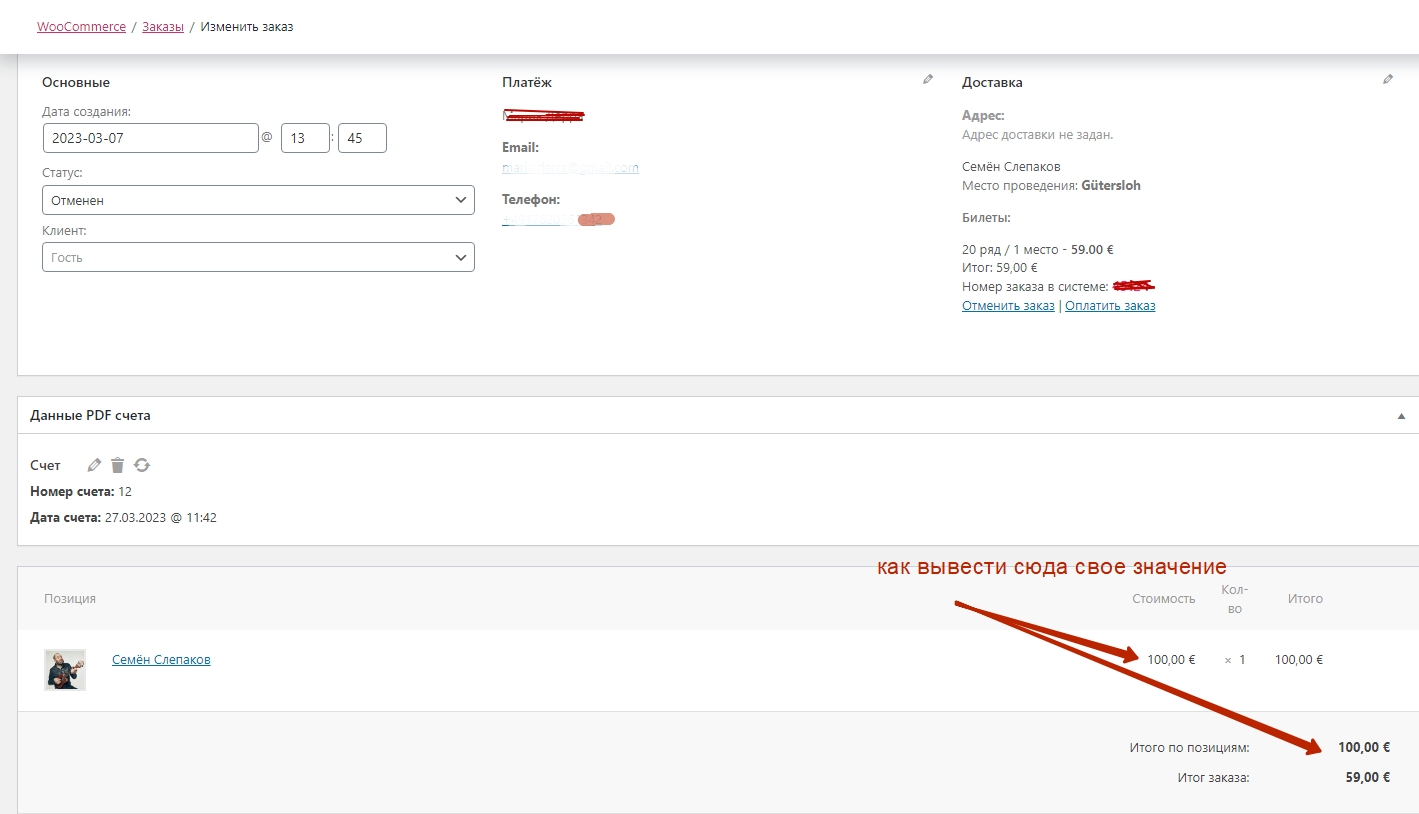
Task: Click the minute field showing 45
Action: click(x=362, y=138)
